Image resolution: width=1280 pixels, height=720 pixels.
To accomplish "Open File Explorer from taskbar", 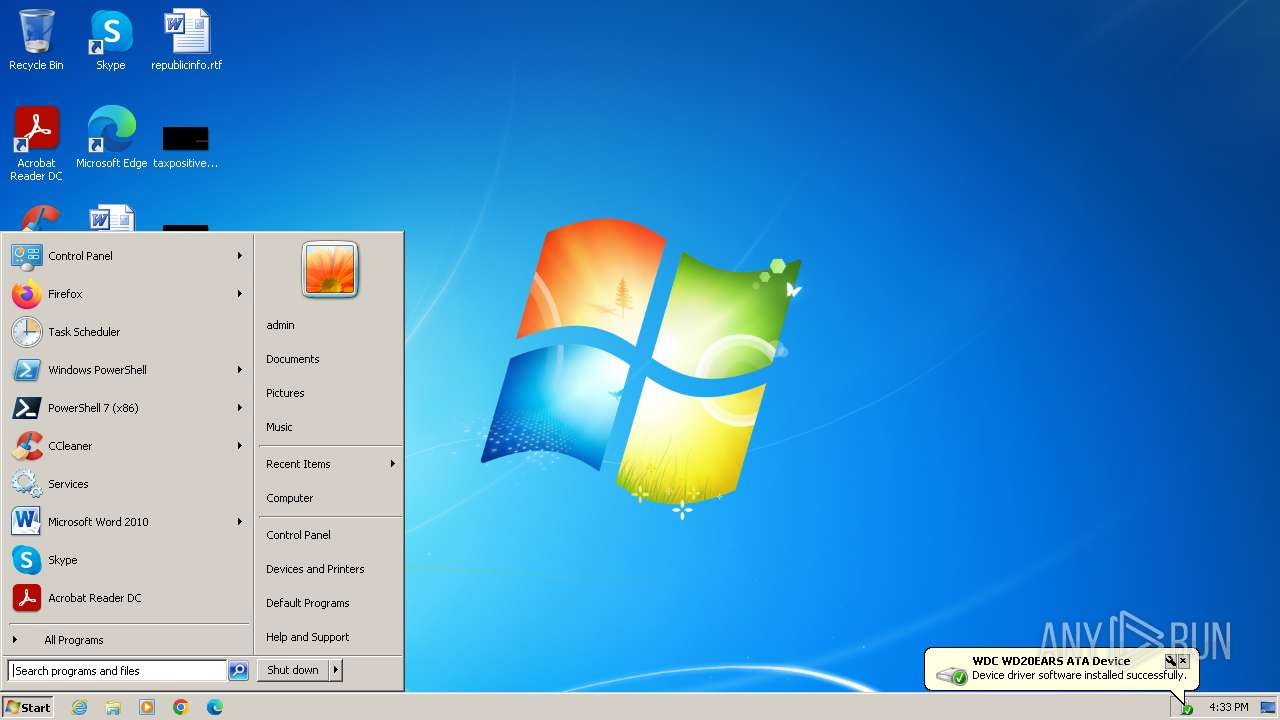I will coord(113,707).
